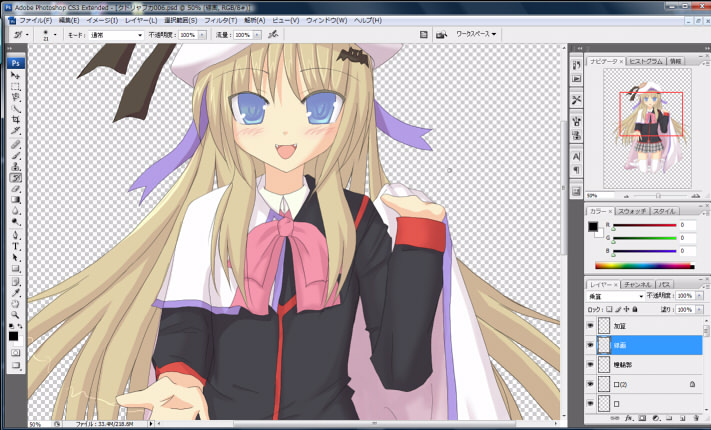The image size is (711, 430).
Task: Select the Quick Selection tool
Action: 15,109
